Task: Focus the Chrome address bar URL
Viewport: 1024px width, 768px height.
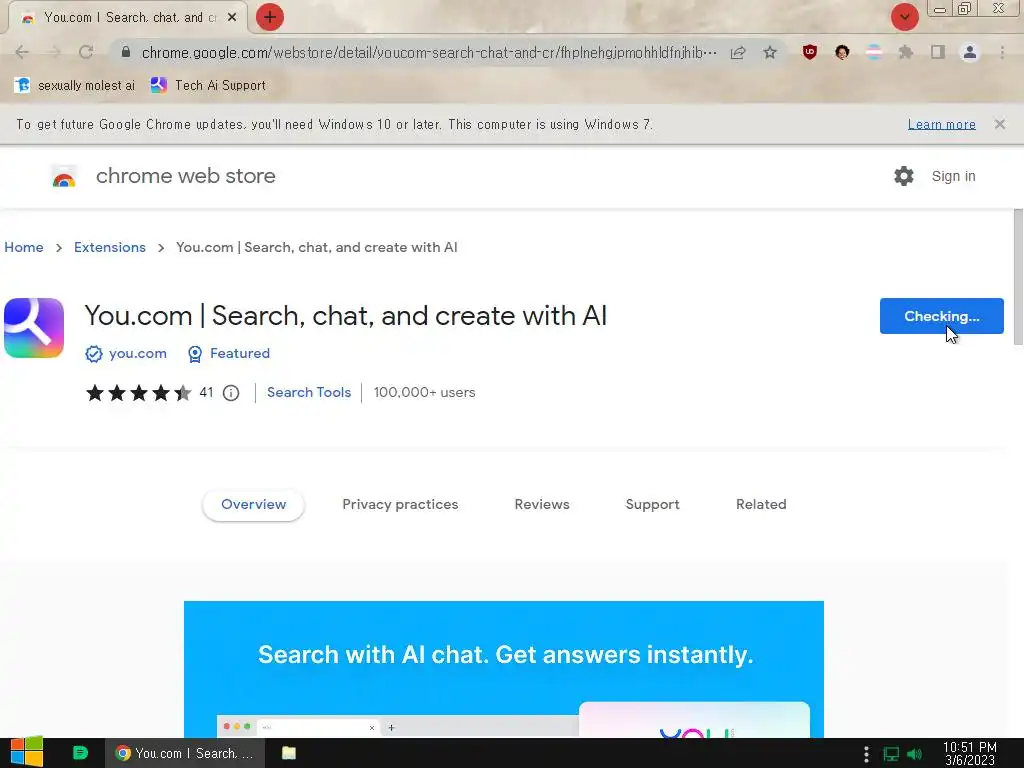Action: [x=428, y=52]
